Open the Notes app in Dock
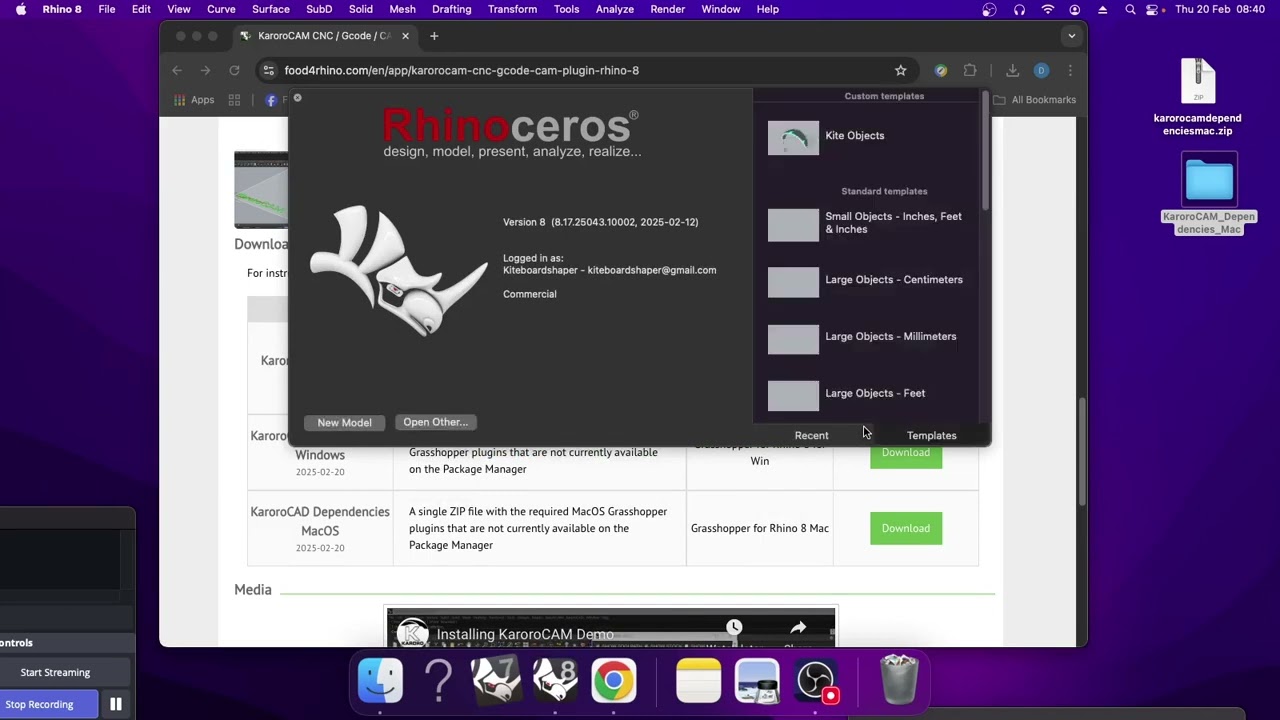The image size is (1280, 720). click(x=698, y=681)
